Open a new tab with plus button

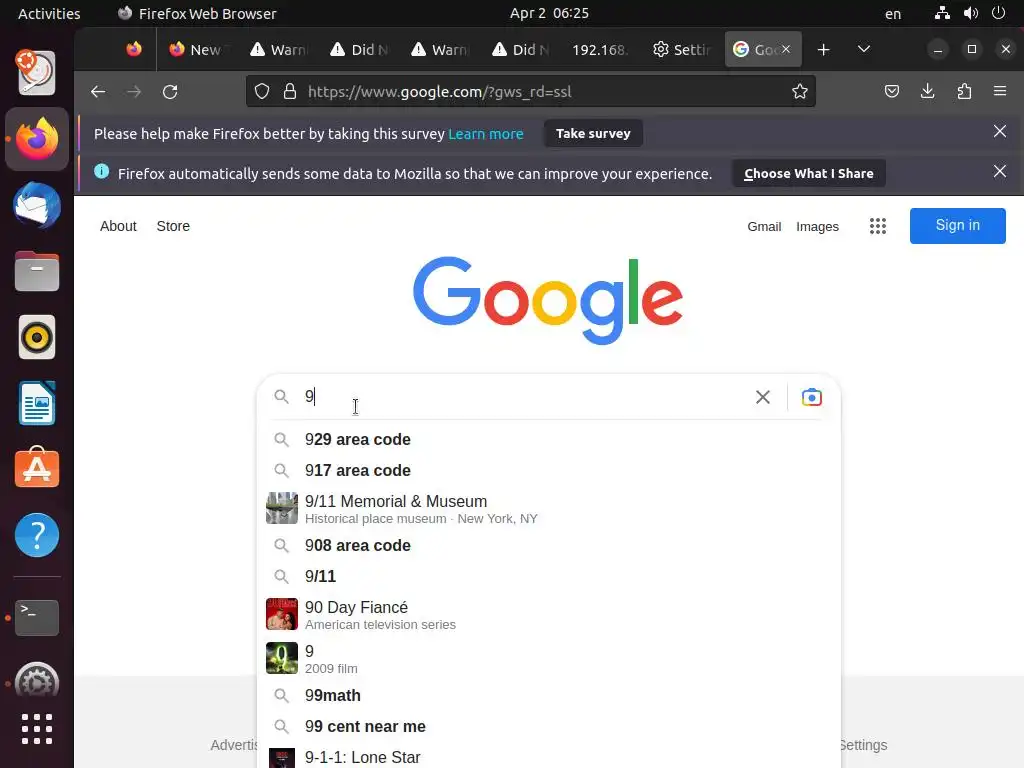coord(824,50)
